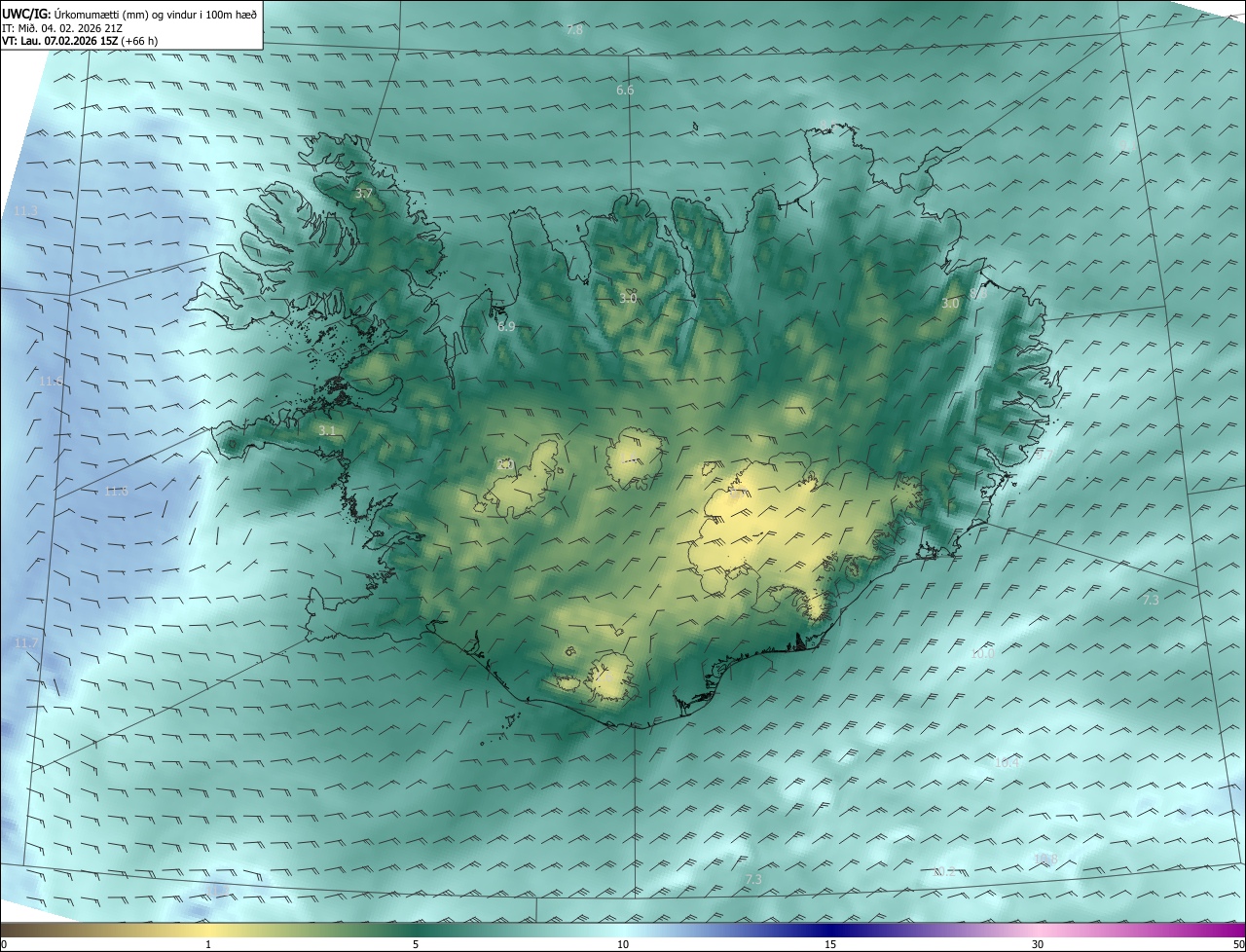The image size is (1246, 952).
Task: Click the 5 tick on the color scale
Action: click(x=416, y=944)
